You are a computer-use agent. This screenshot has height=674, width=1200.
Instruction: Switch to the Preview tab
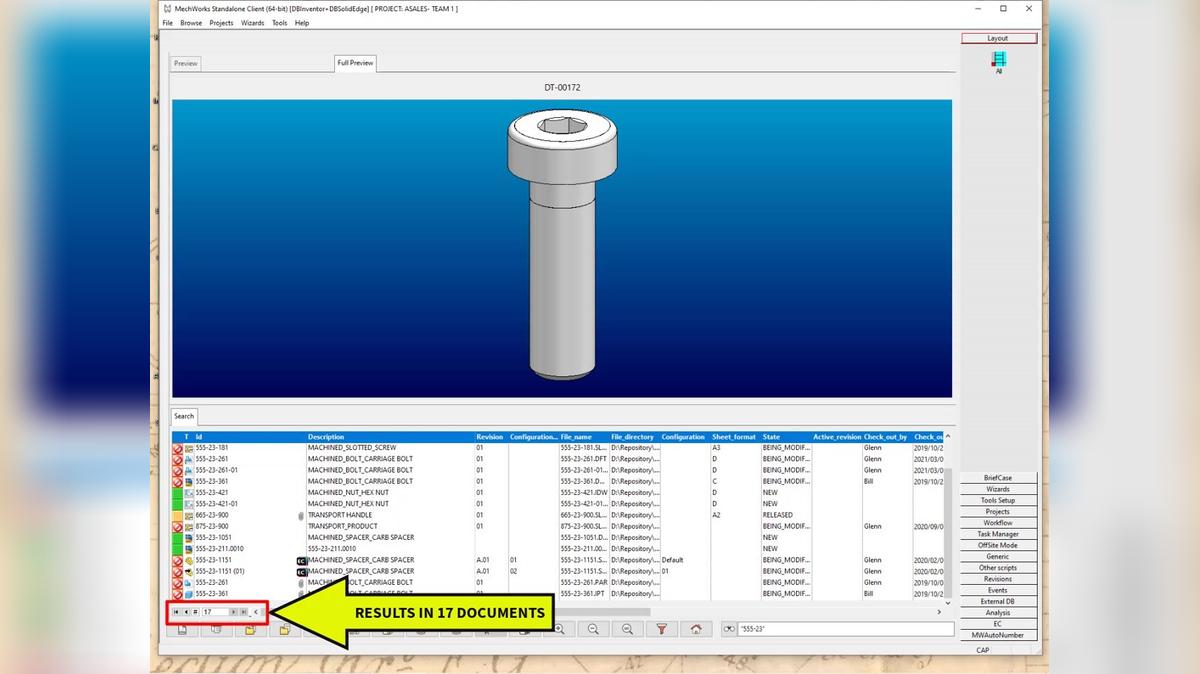pyautogui.click(x=186, y=63)
